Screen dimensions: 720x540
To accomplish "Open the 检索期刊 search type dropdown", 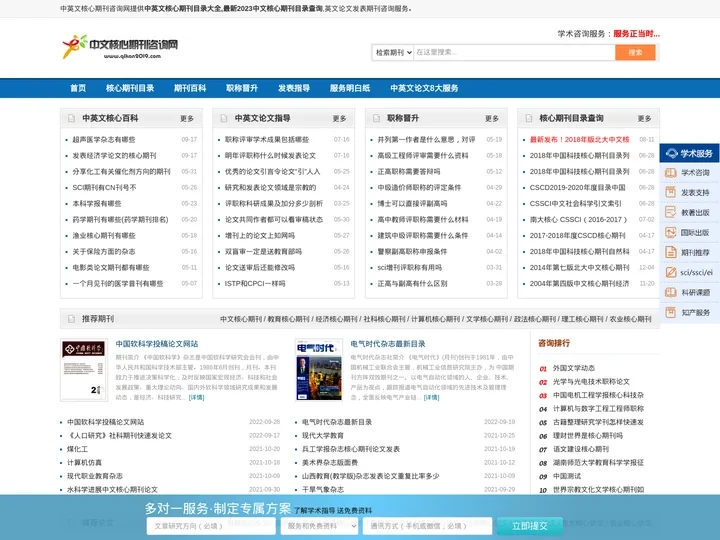I will 393,52.
